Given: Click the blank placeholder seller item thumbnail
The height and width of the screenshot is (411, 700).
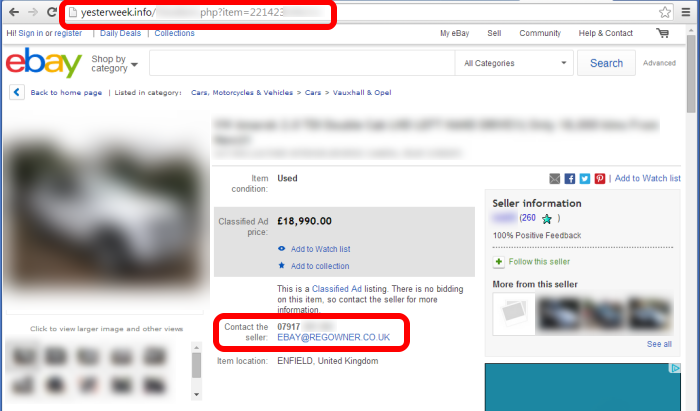Looking at the screenshot, I should click(513, 314).
